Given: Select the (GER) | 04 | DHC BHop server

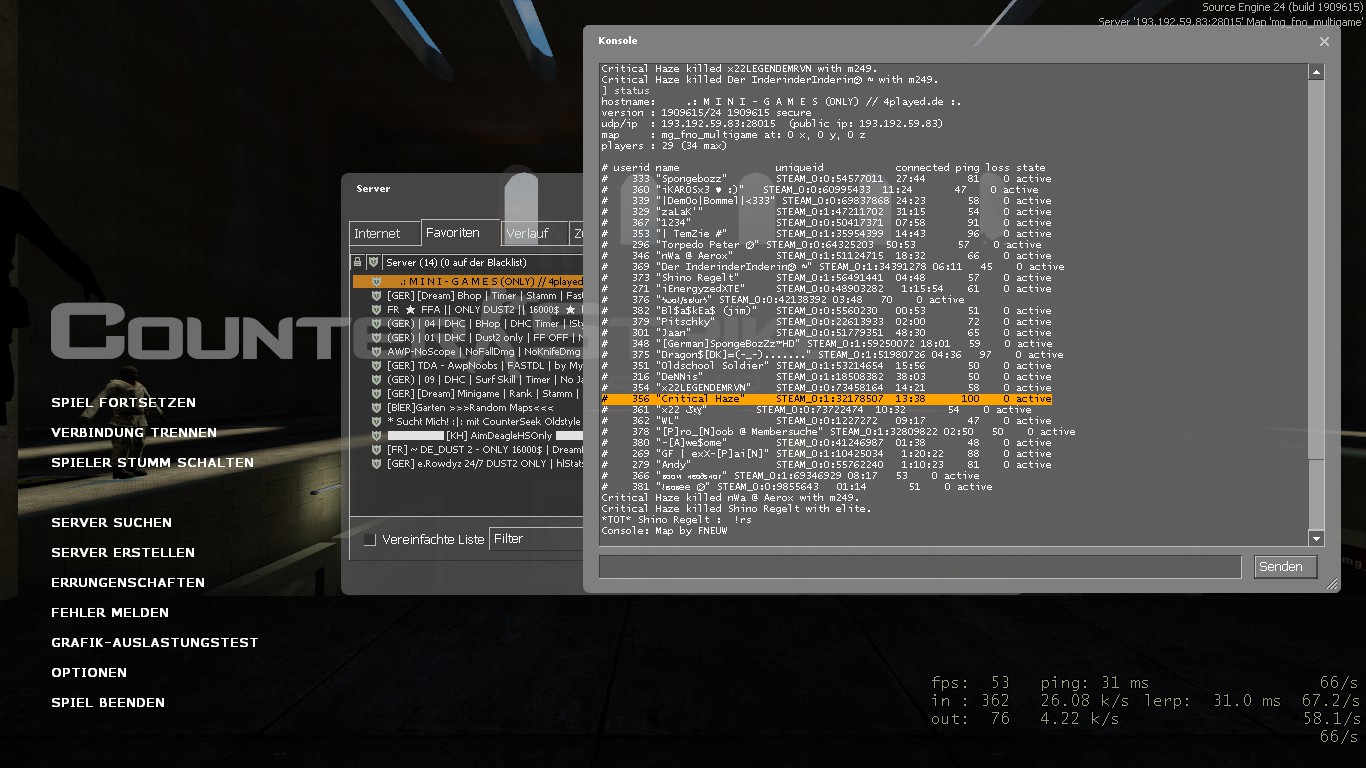Looking at the screenshot, I should pyautogui.click(x=468, y=324).
